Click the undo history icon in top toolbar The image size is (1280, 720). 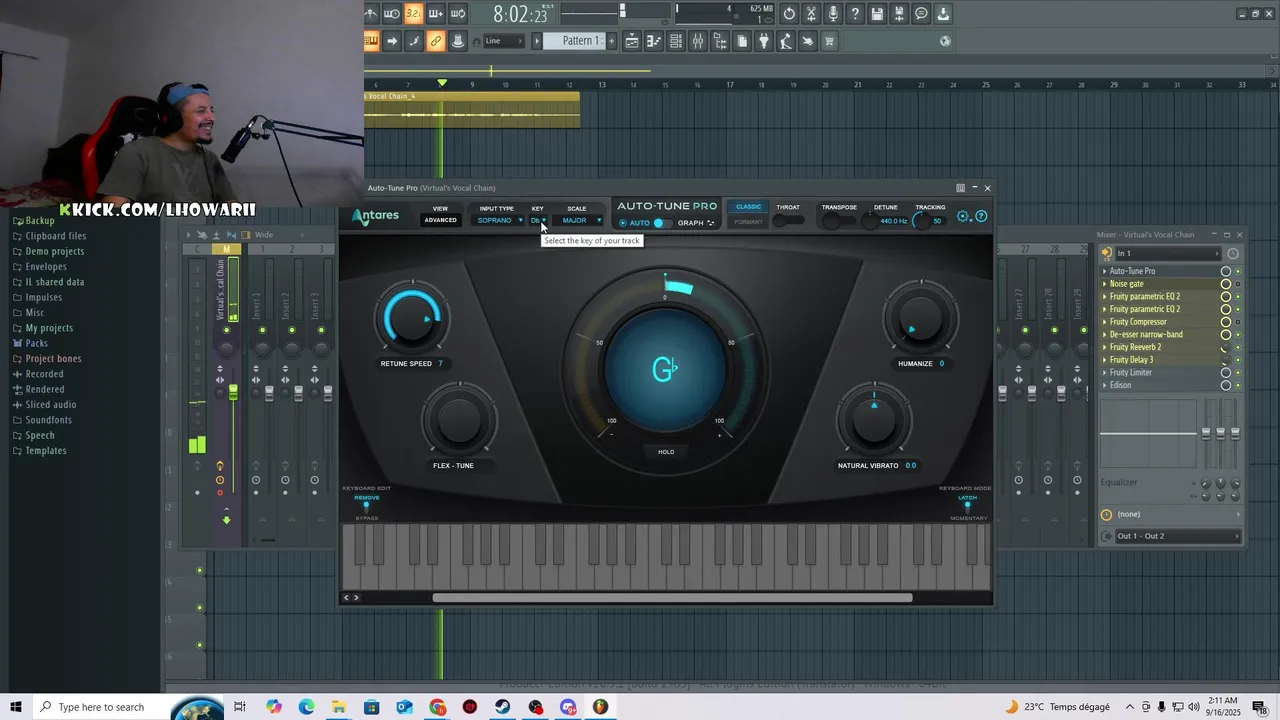[789, 14]
